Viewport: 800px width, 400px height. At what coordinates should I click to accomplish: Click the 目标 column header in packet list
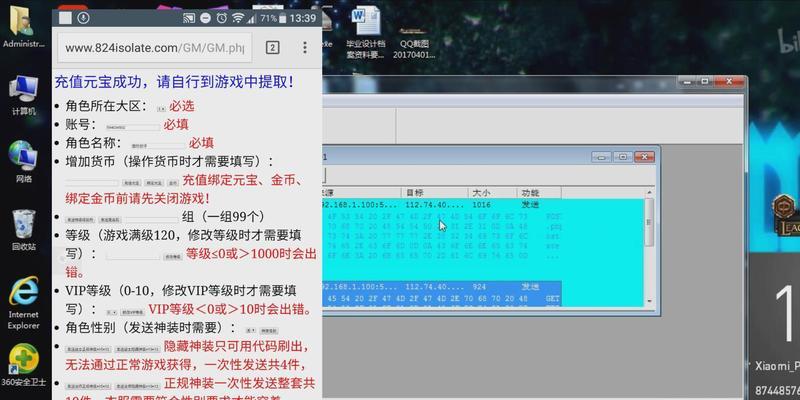pos(434,193)
